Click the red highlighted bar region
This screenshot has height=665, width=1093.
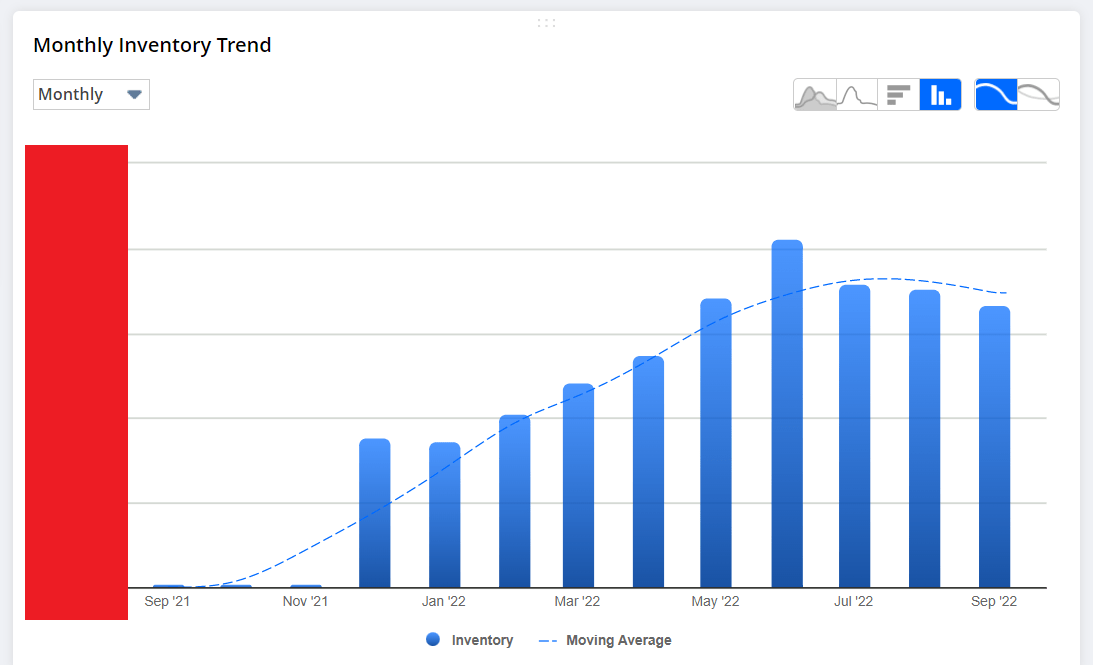point(76,382)
